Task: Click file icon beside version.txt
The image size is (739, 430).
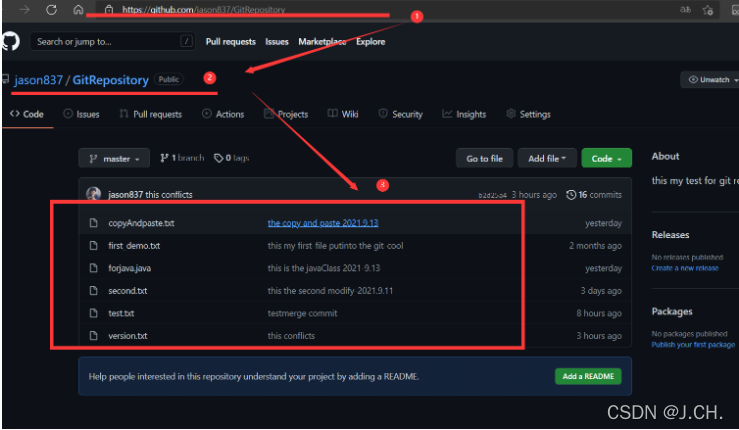Action: pos(93,336)
